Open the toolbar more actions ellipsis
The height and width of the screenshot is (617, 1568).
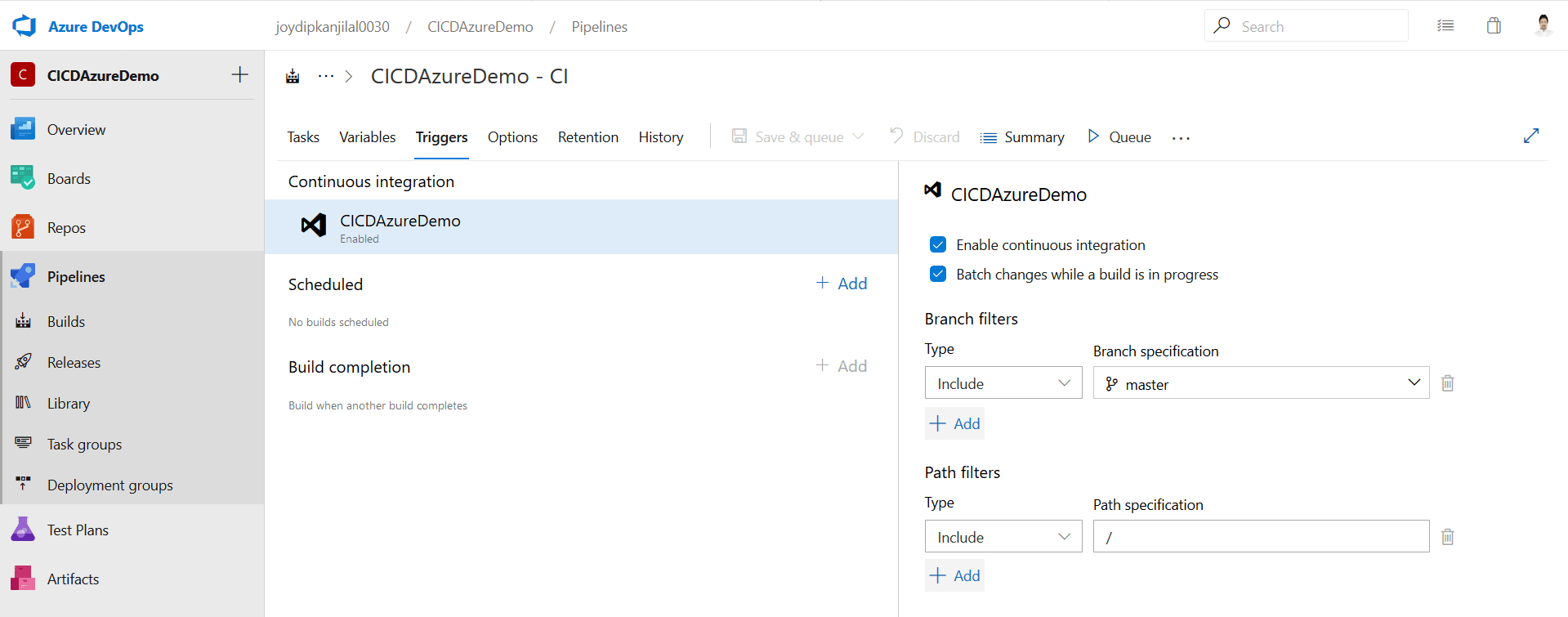pyautogui.click(x=1181, y=138)
